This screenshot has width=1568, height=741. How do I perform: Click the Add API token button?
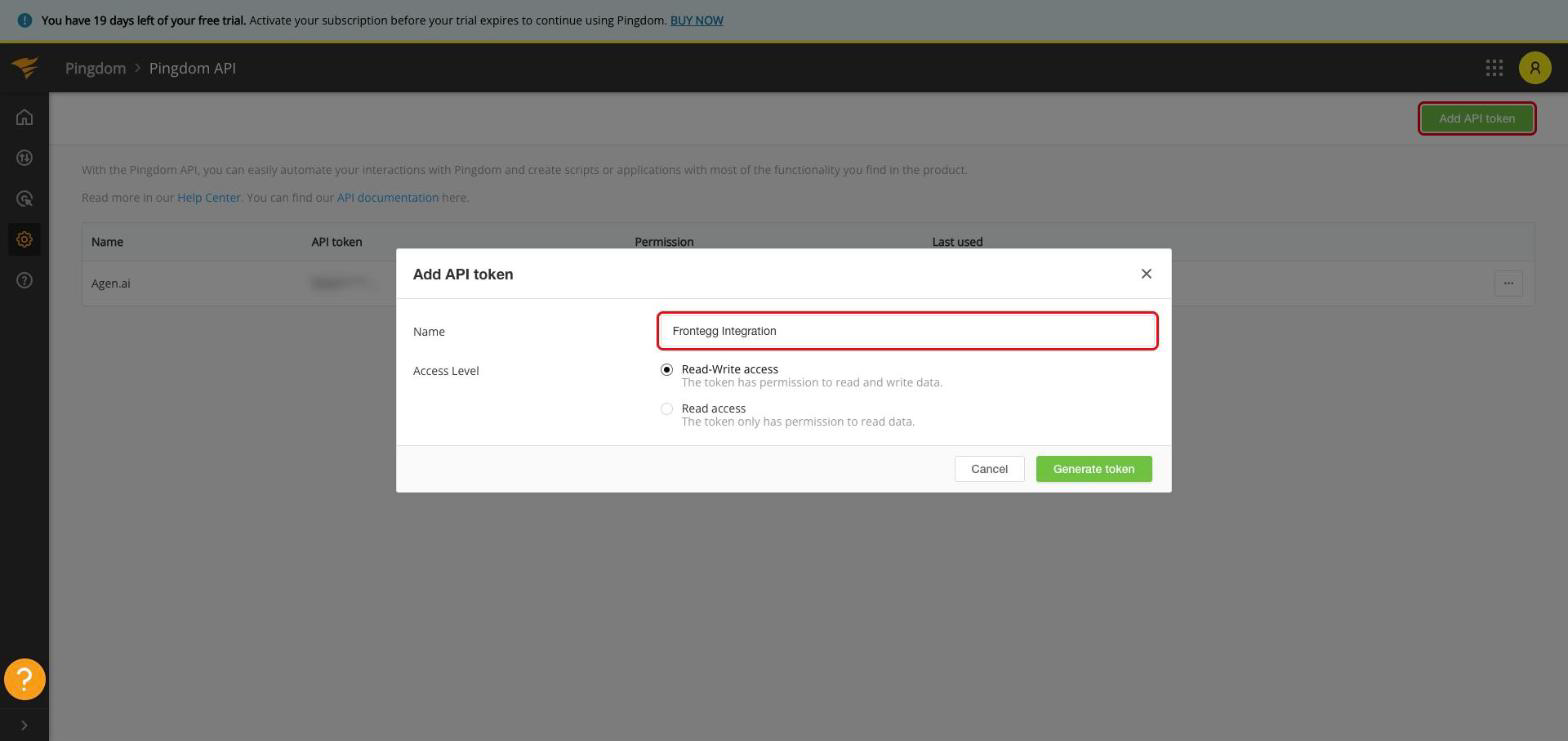1476,118
